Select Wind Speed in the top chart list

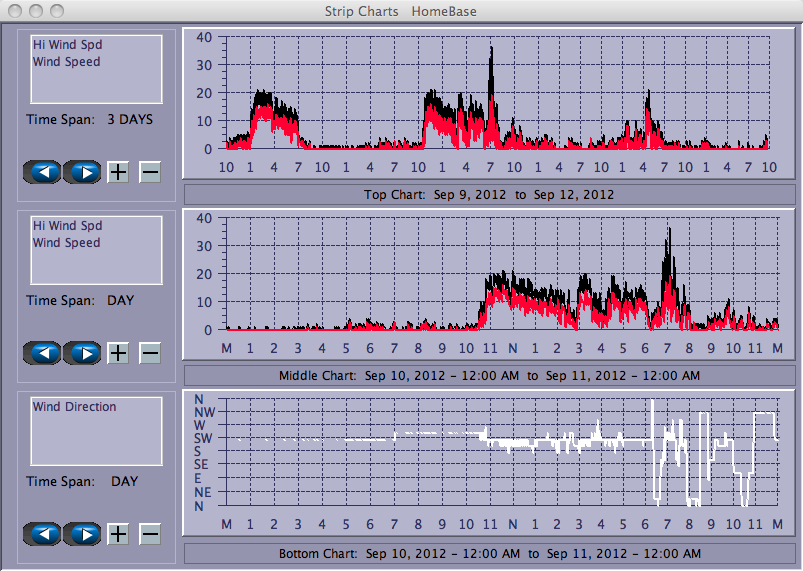(x=66, y=62)
